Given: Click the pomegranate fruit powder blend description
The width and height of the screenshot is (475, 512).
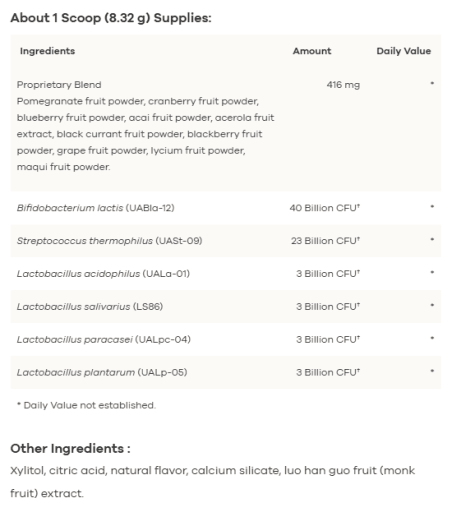Looking at the screenshot, I should point(145,134).
